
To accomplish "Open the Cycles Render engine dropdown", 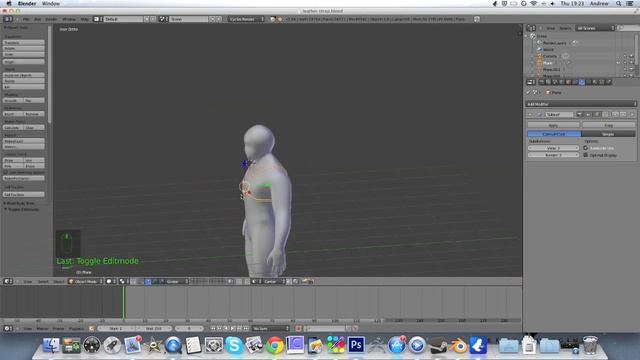I will pos(246,19).
